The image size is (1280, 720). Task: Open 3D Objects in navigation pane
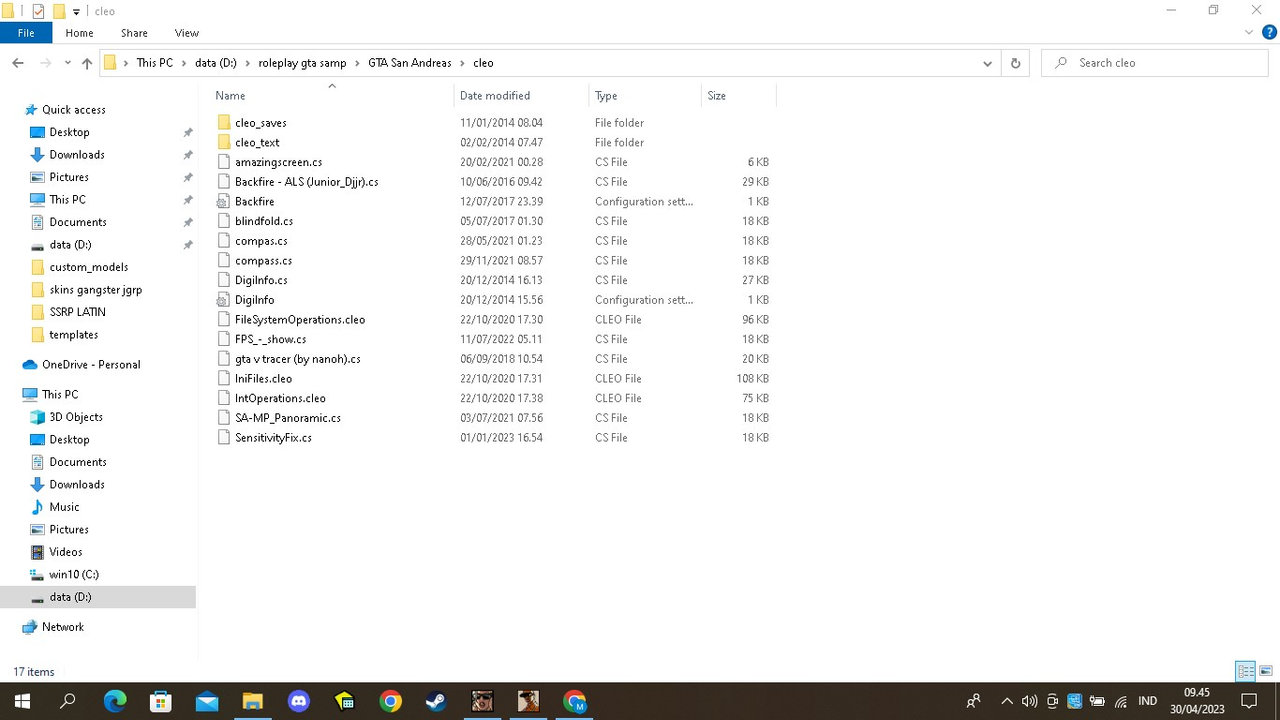click(x=76, y=417)
